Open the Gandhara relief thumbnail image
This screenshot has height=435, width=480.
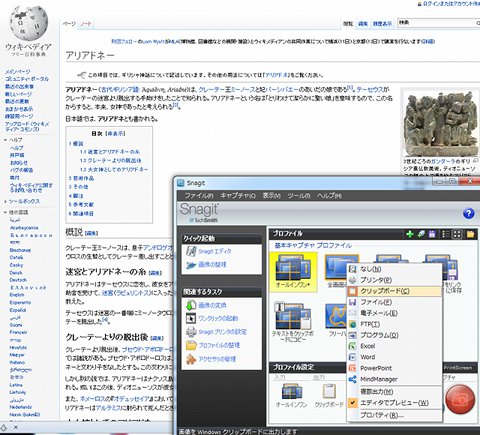[441, 123]
